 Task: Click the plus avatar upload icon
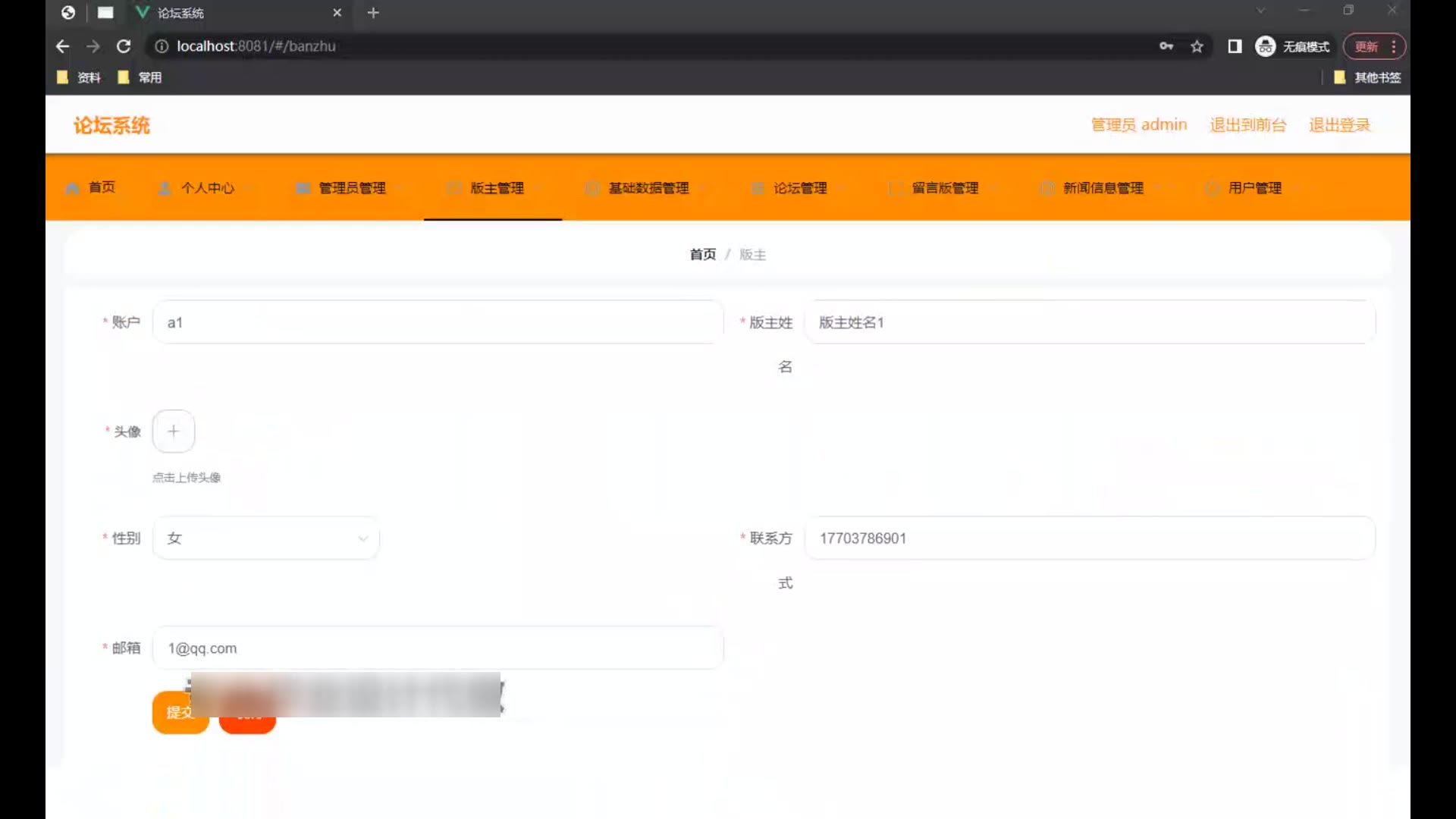[x=174, y=431]
